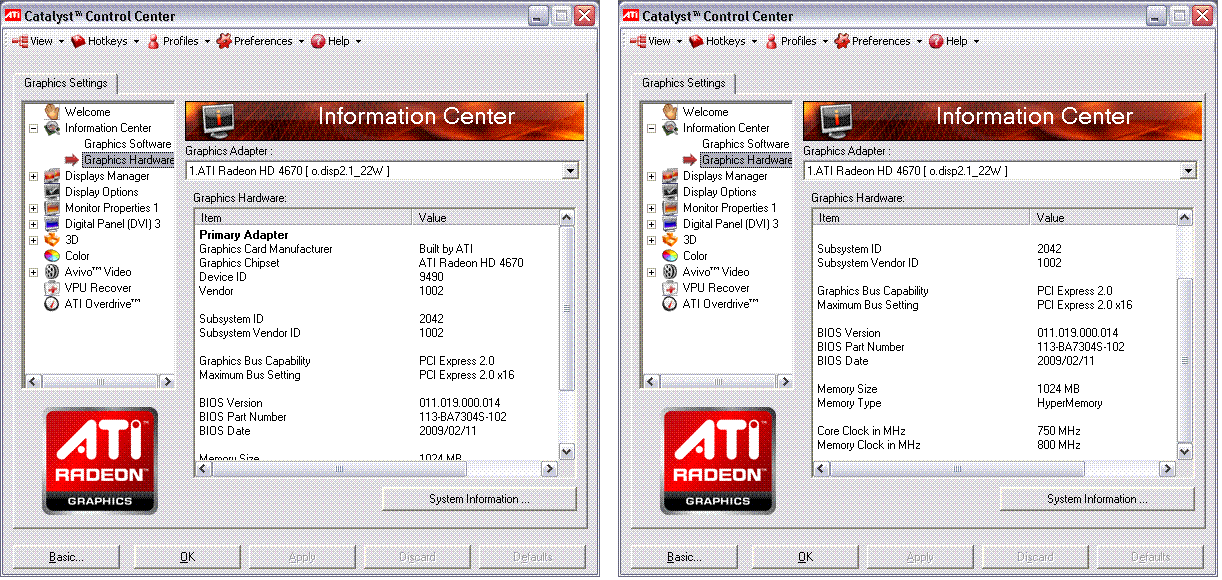Open Profiles menu in left window
Viewport: 1222px width, 580px height.
tap(179, 41)
